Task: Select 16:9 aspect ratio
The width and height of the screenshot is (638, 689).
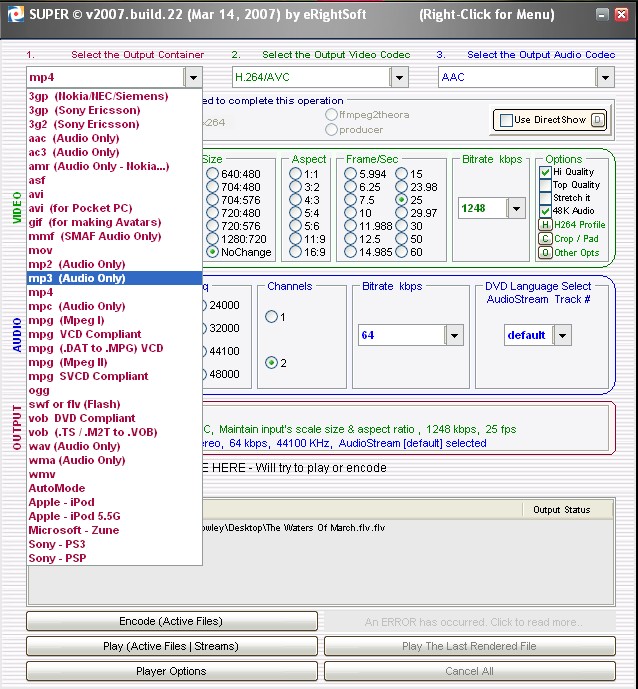Action: click(x=295, y=252)
